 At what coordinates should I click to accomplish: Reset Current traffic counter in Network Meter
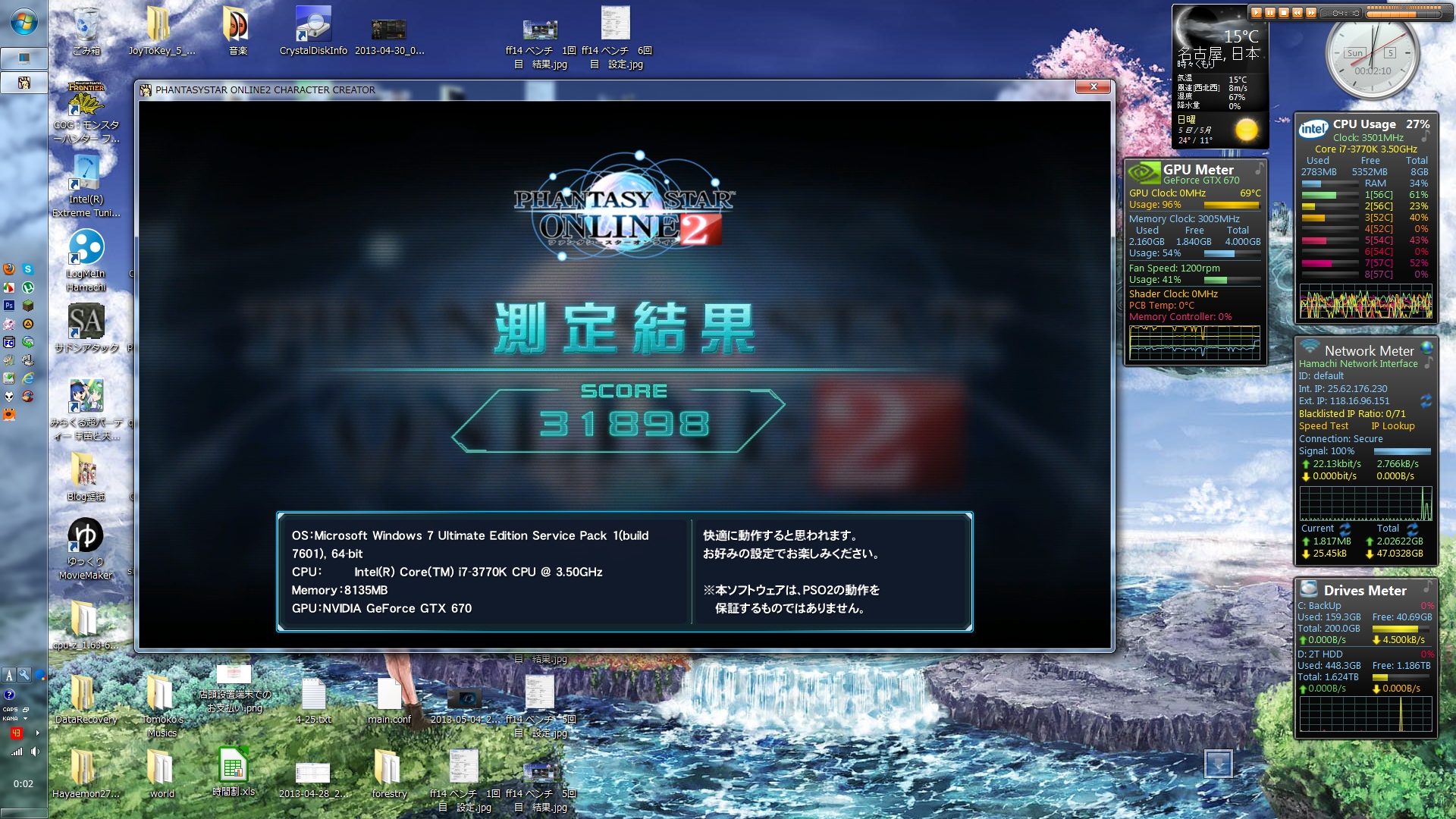(1345, 528)
